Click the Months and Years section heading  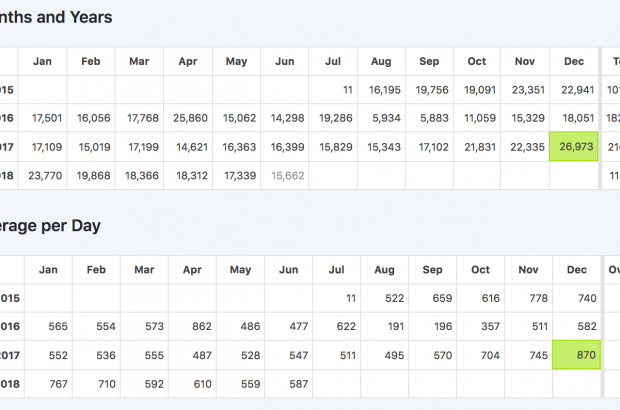point(56,17)
